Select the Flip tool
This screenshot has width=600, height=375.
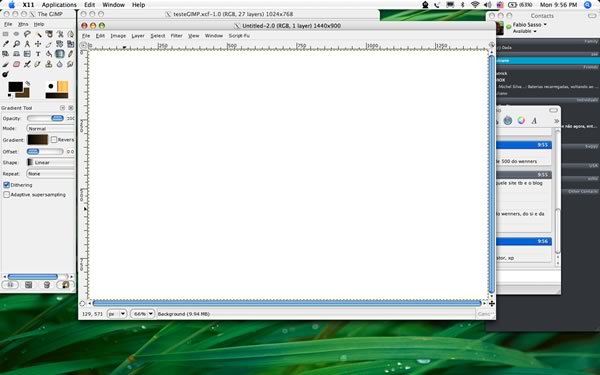pos(27,54)
